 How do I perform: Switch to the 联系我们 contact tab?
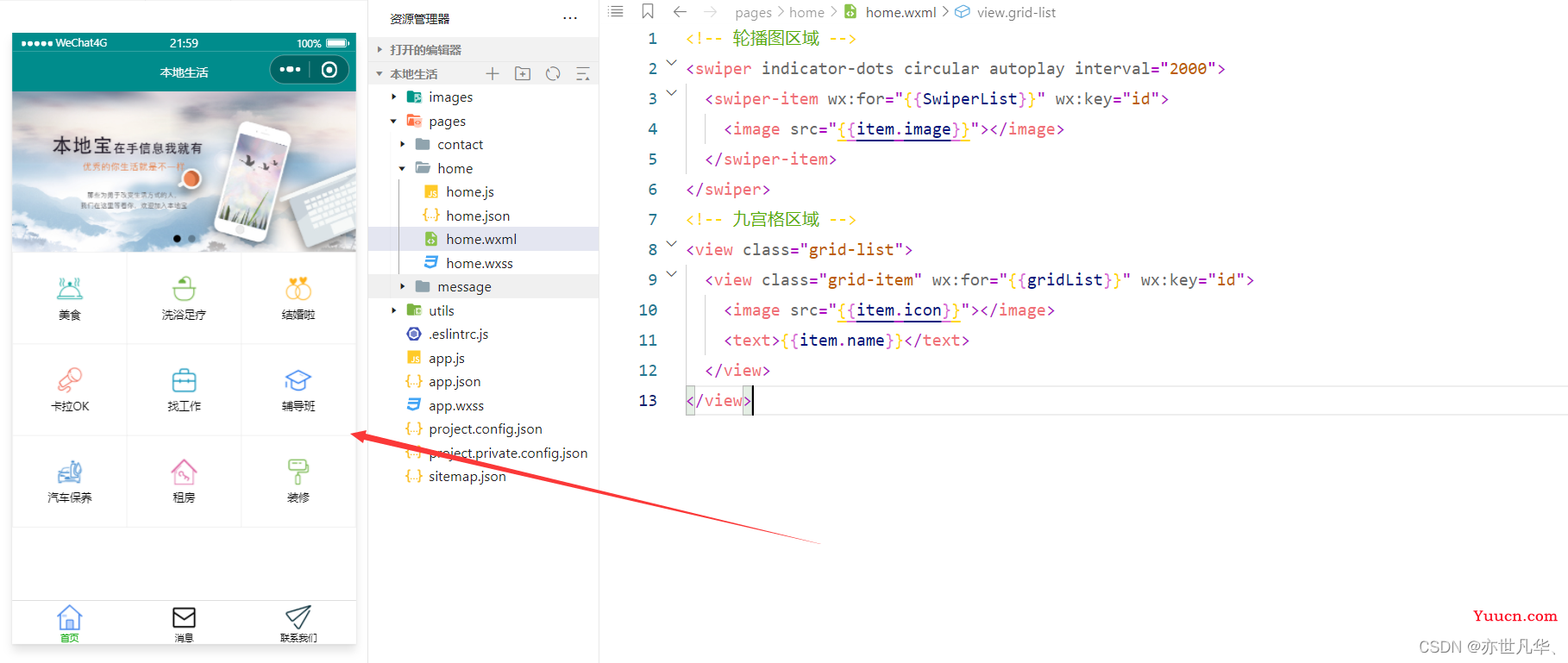pos(298,623)
